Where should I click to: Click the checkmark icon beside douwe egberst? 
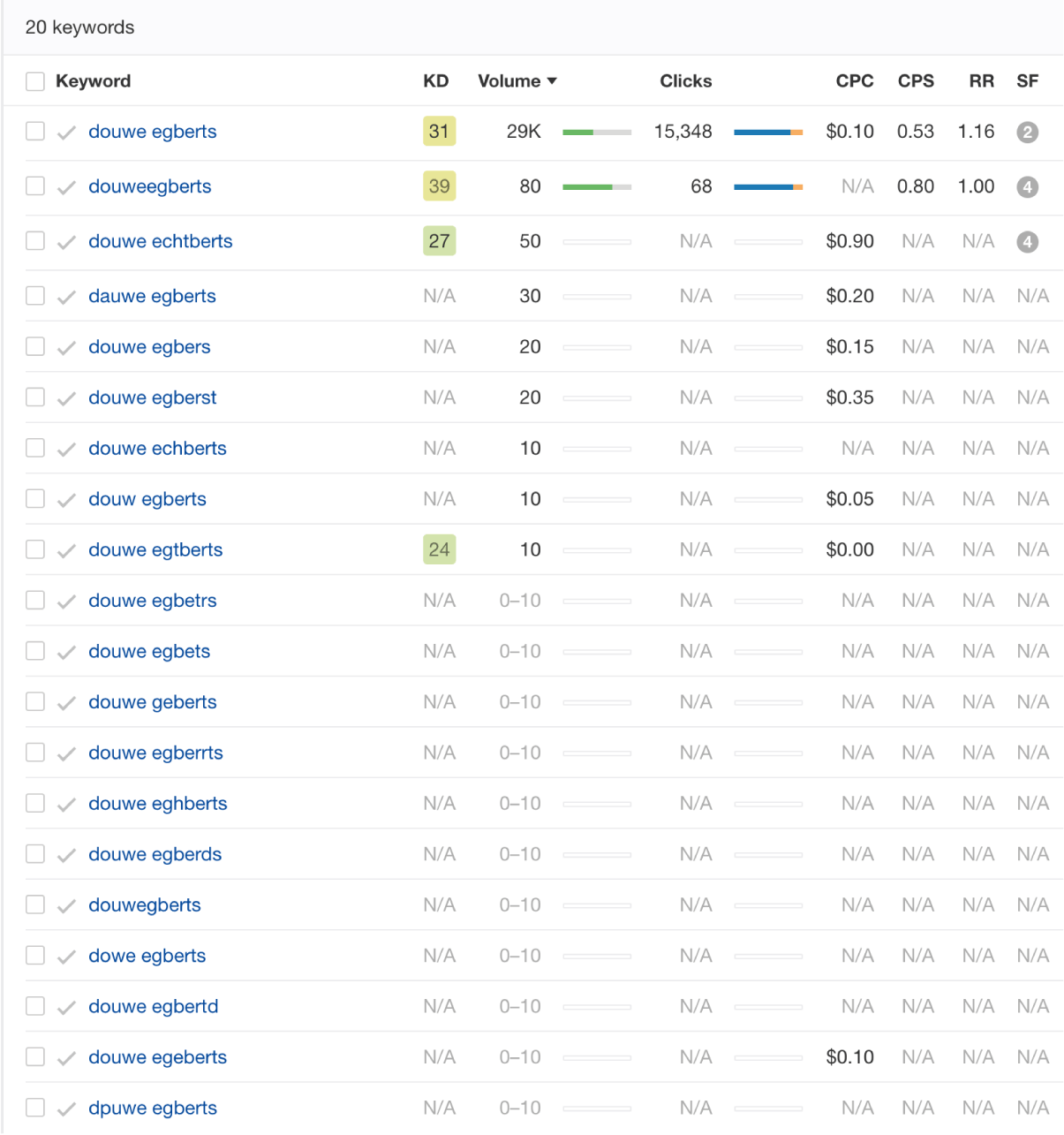[x=66, y=399]
